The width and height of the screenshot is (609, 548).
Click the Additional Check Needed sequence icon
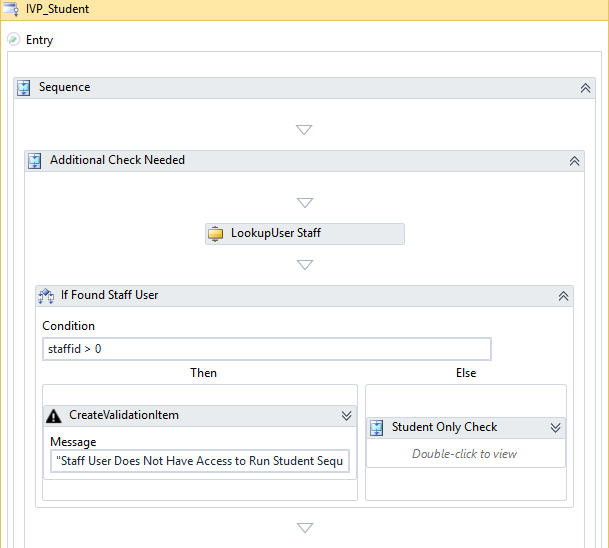(x=35, y=160)
